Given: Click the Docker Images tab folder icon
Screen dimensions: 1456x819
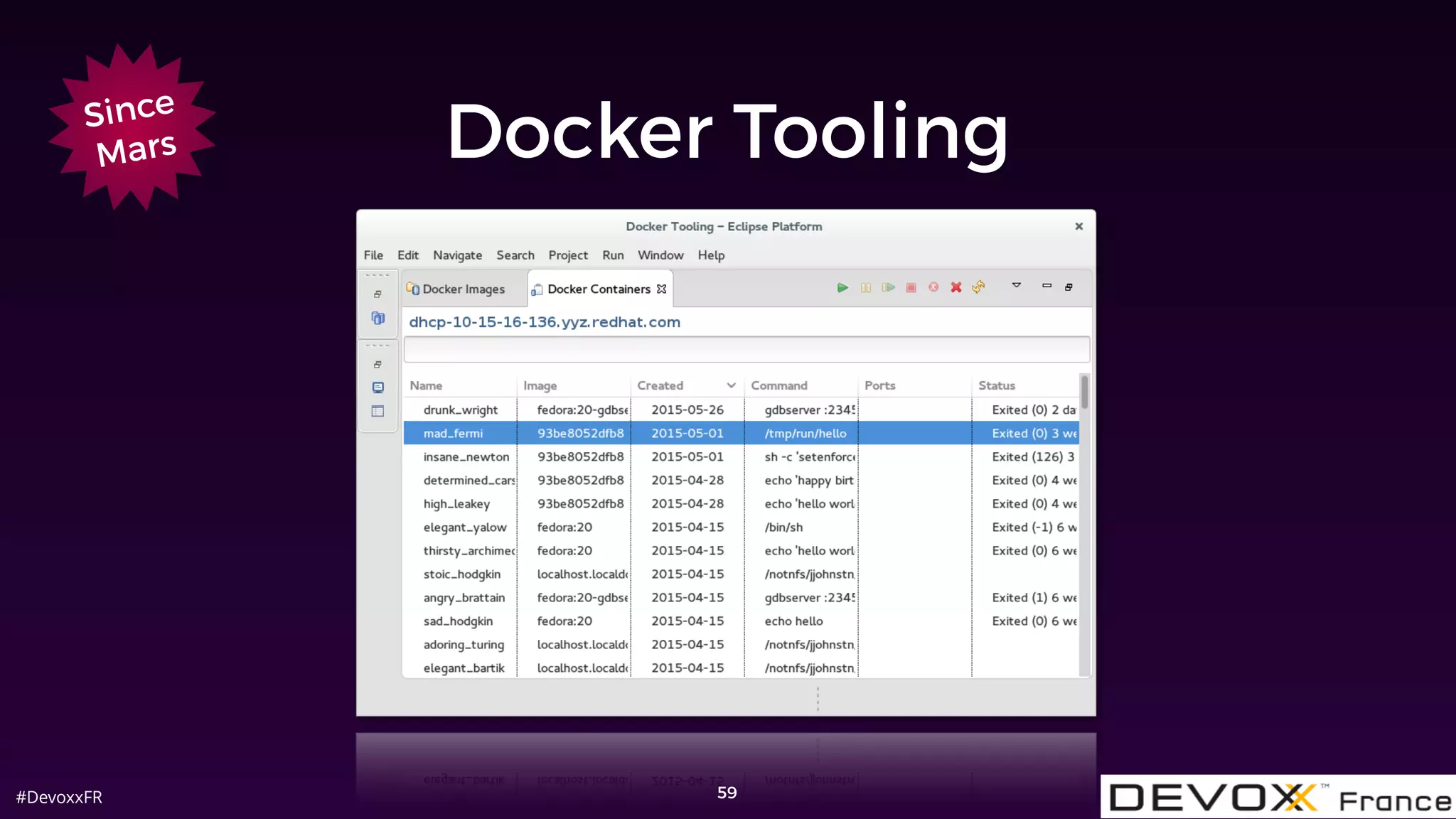Looking at the screenshot, I should click(x=412, y=288).
